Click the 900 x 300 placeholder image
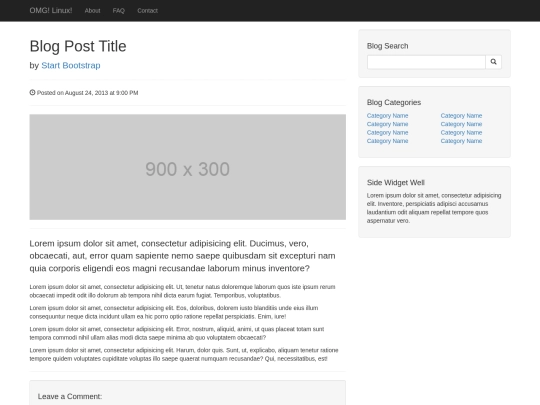 click(188, 167)
